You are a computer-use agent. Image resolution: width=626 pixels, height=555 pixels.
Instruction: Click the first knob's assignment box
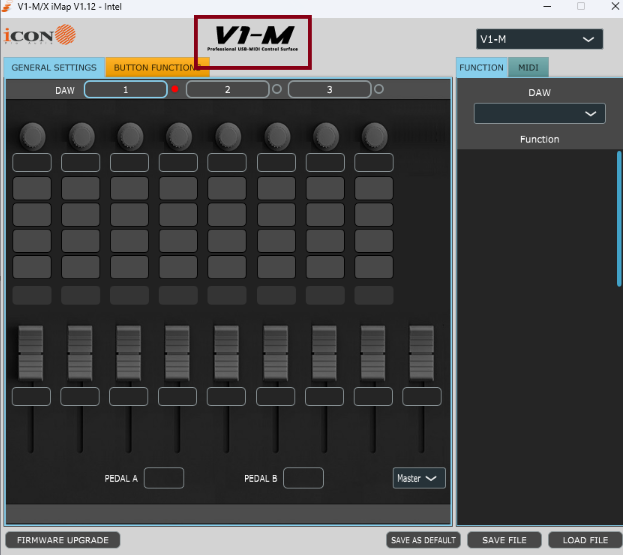[32, 163]
